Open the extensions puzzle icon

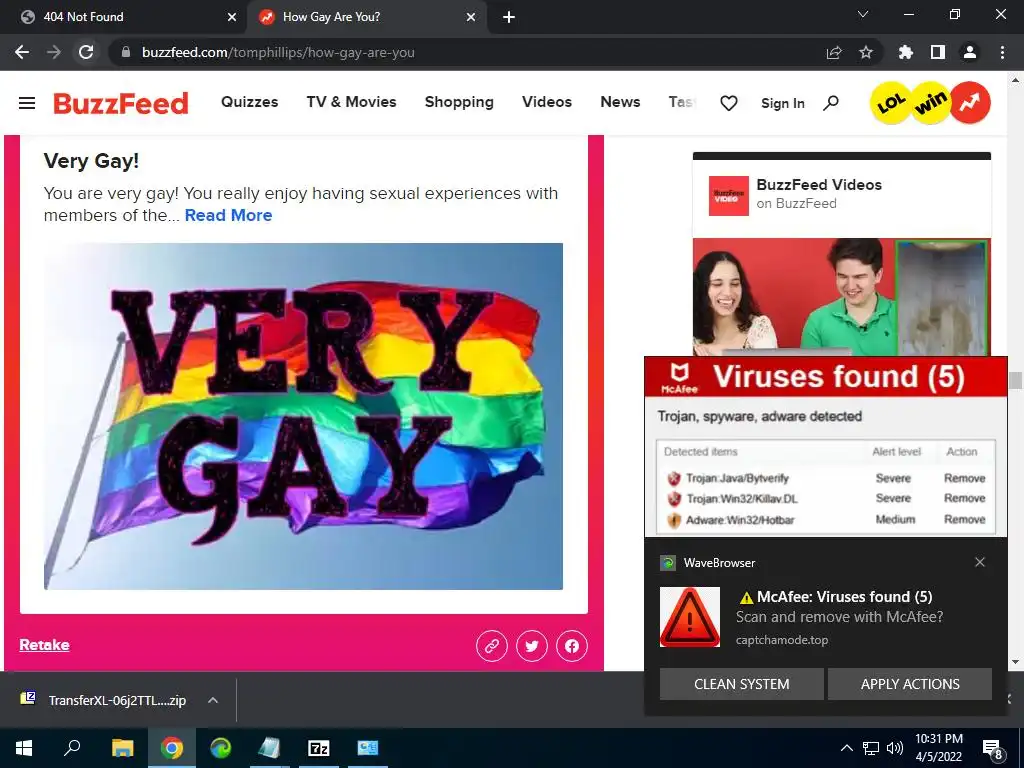(906, 52)
